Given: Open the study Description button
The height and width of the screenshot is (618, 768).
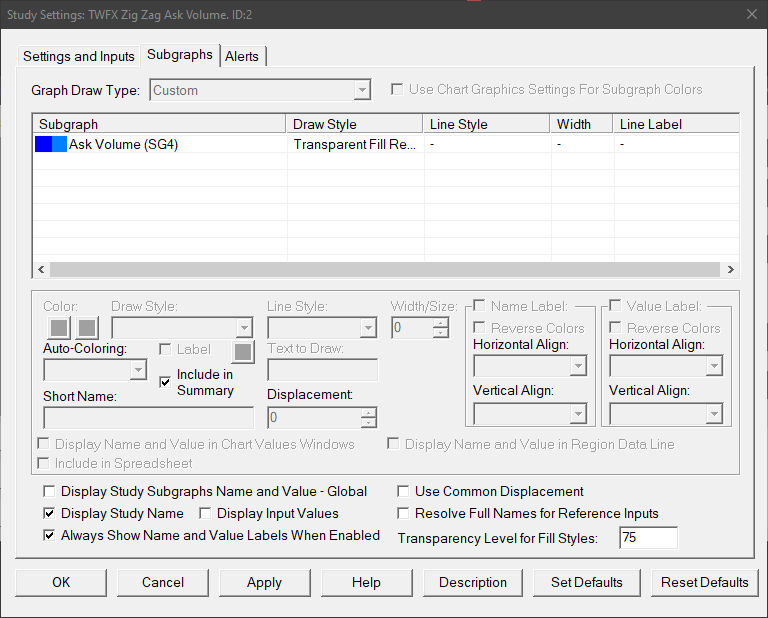Looking at the screenshot, I should pyautogui.click(x=473, y=582).
